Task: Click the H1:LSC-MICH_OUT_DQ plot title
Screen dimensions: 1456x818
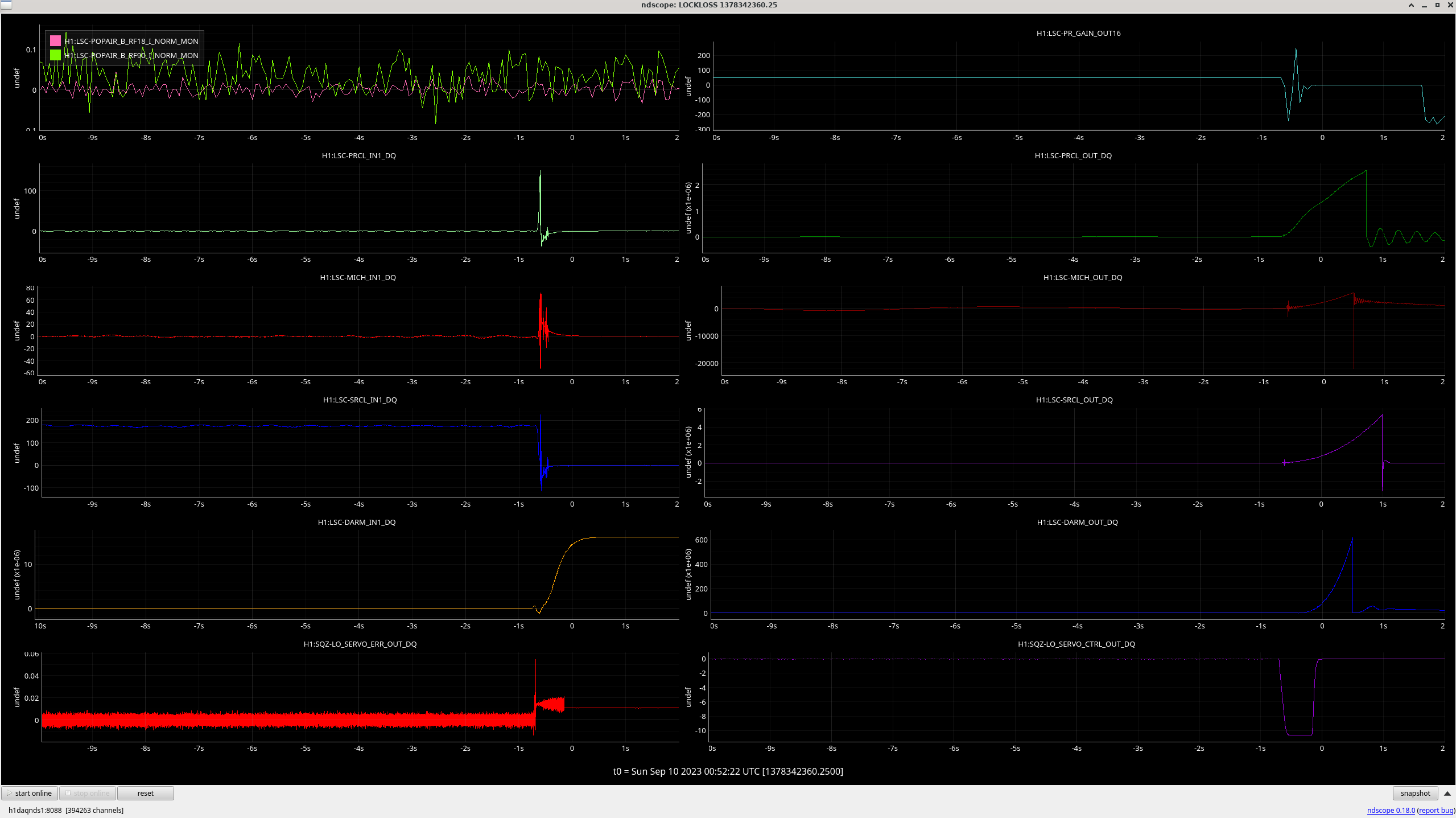Action: (1083, 277)
